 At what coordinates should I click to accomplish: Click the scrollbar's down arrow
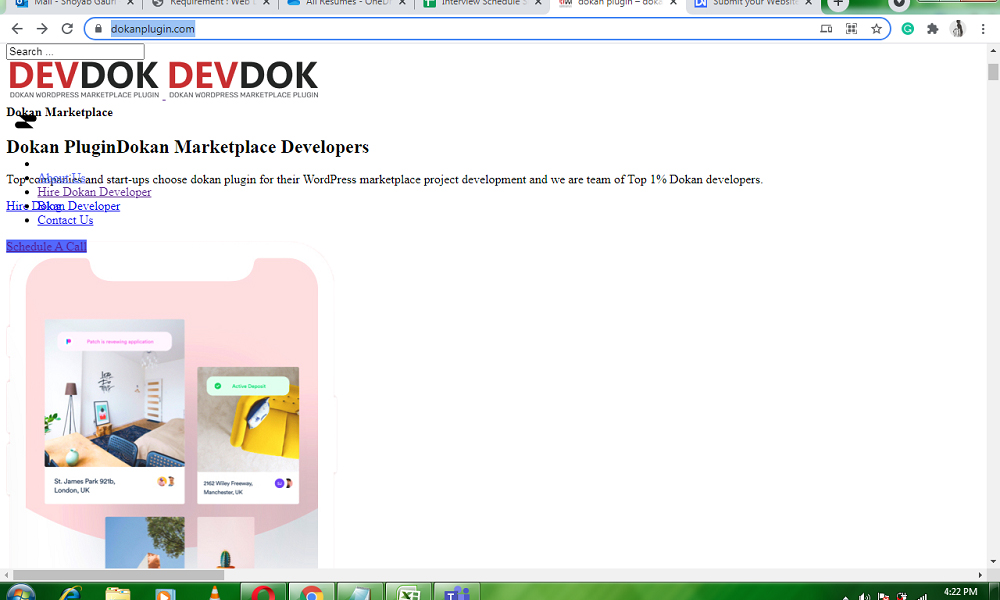(993, 562)
